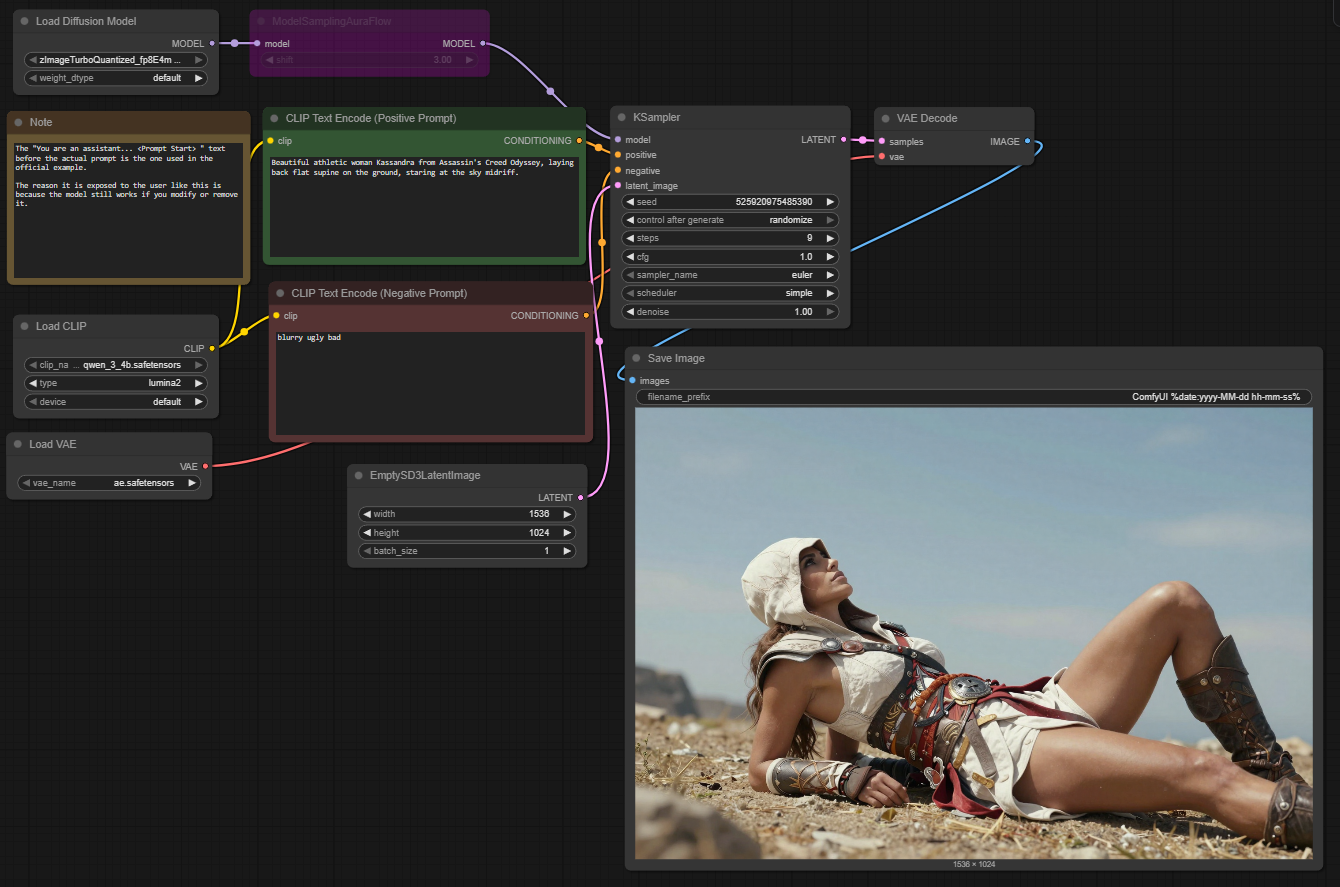Click the LATENT output port on EmptySD3LatentImage
1340x887 pixels.
point(581,497)
